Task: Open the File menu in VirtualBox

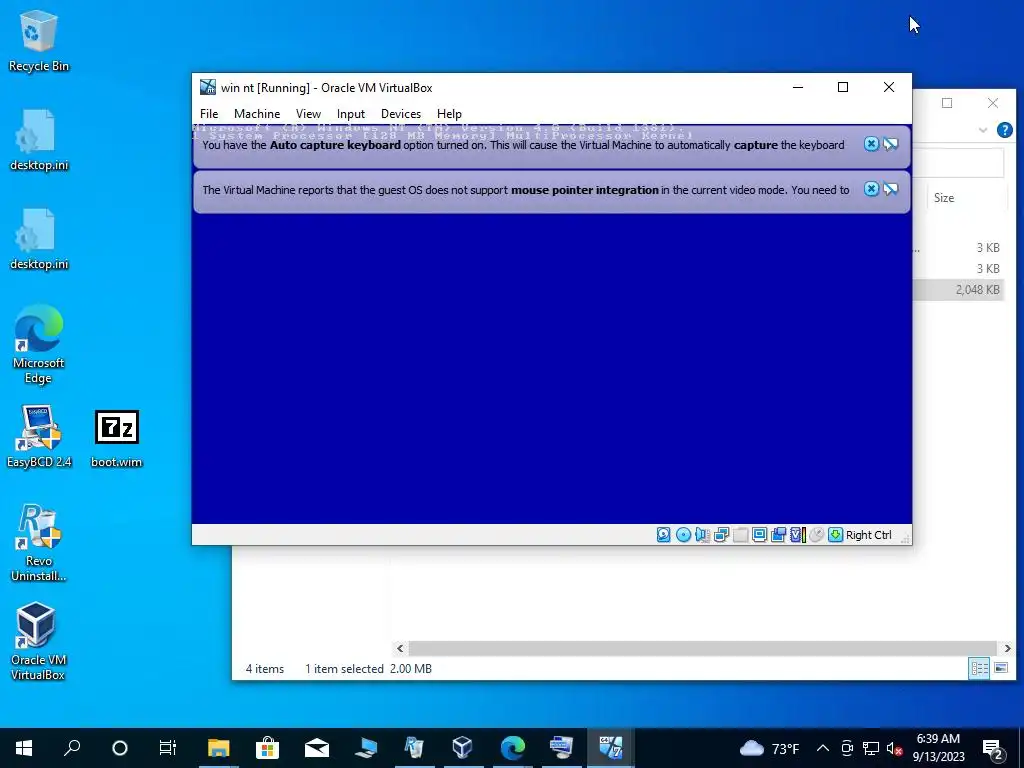Action: click(x=209, y=114)
